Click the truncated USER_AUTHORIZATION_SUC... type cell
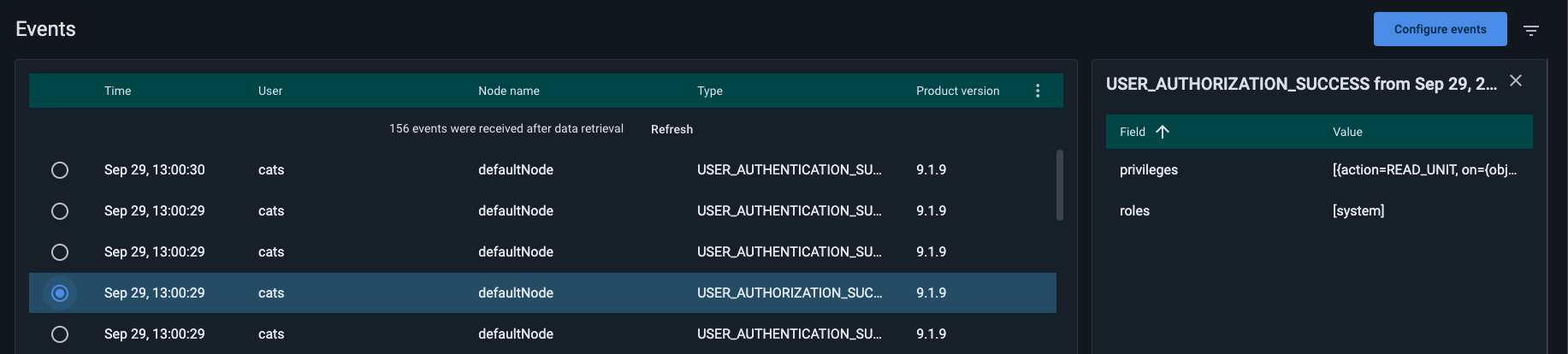The image size is (1568, 354). click(789, 293)
